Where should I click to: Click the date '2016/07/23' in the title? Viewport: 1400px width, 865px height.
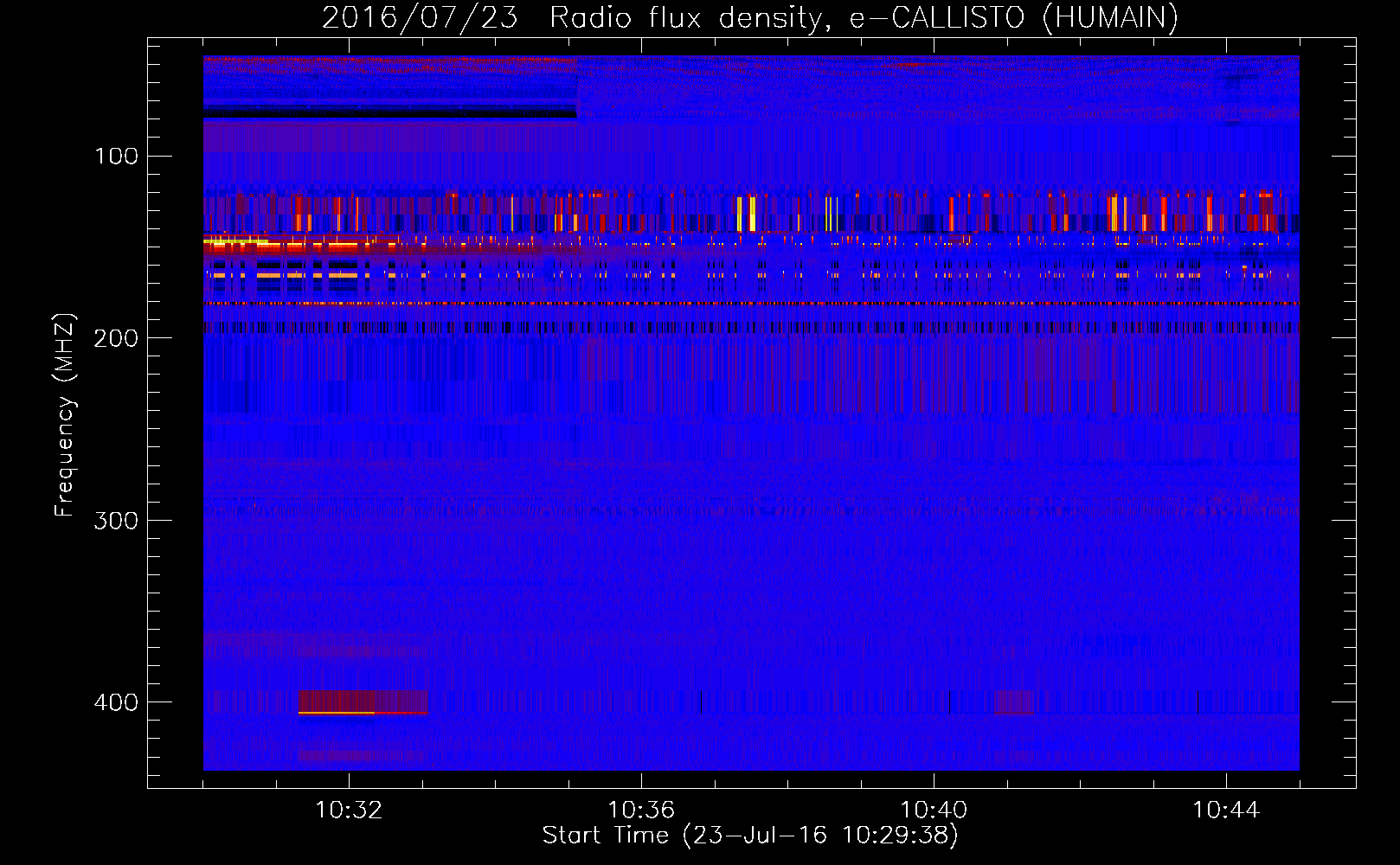[x=420, y=17]
